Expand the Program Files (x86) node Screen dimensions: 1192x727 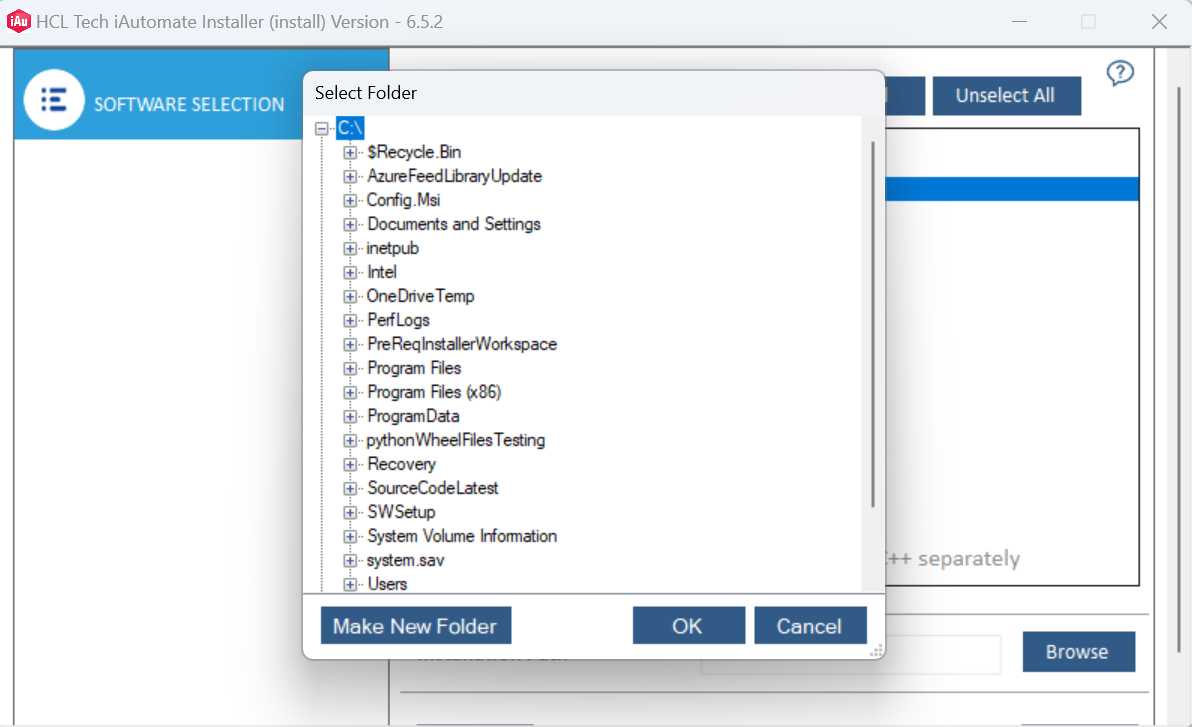tap(350, 392)
